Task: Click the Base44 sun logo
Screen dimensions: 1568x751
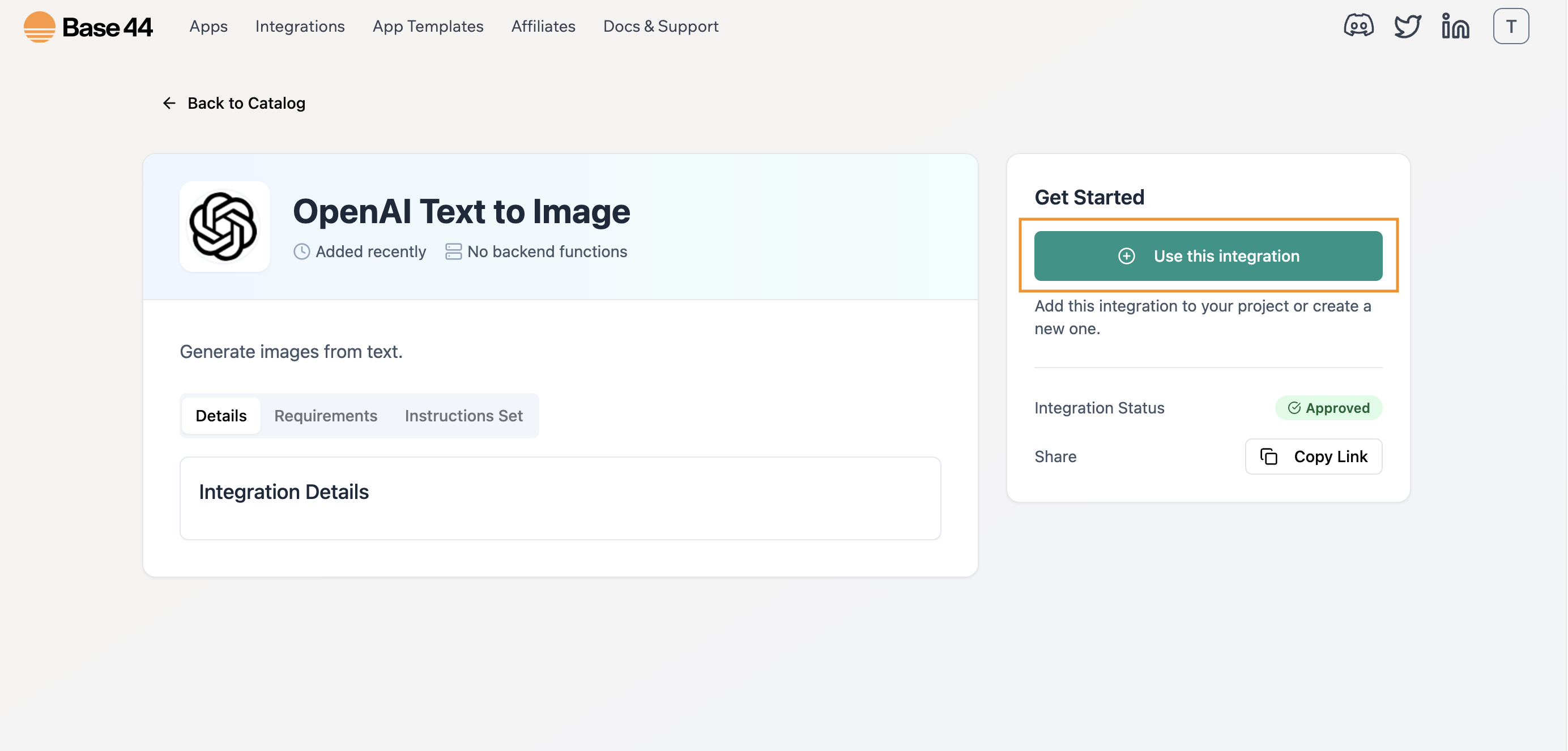Action: tap(40, 27)
